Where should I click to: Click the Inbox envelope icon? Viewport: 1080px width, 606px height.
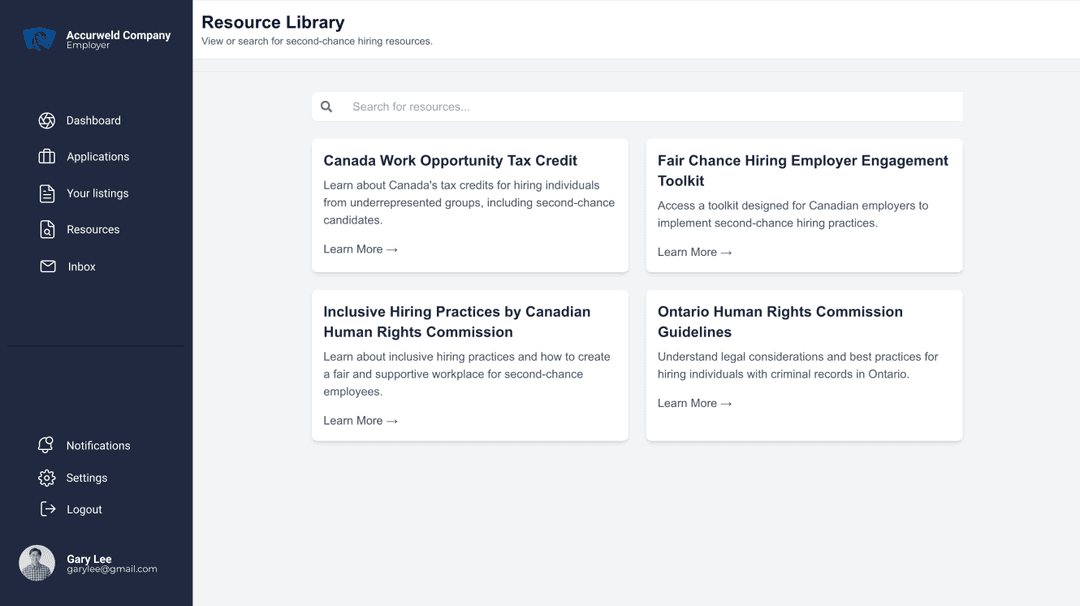point(48,267)
